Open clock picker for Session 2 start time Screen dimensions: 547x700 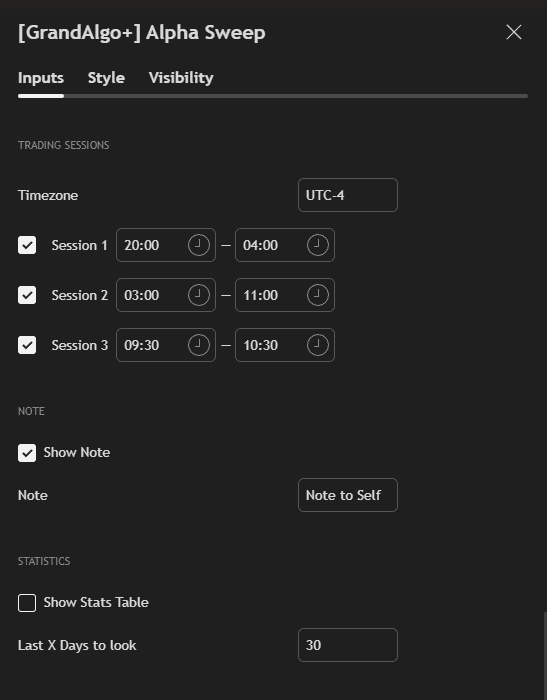pos(199,295)
